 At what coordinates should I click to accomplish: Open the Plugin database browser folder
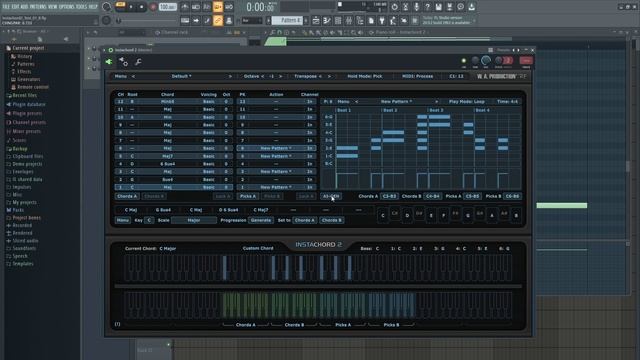29,104
